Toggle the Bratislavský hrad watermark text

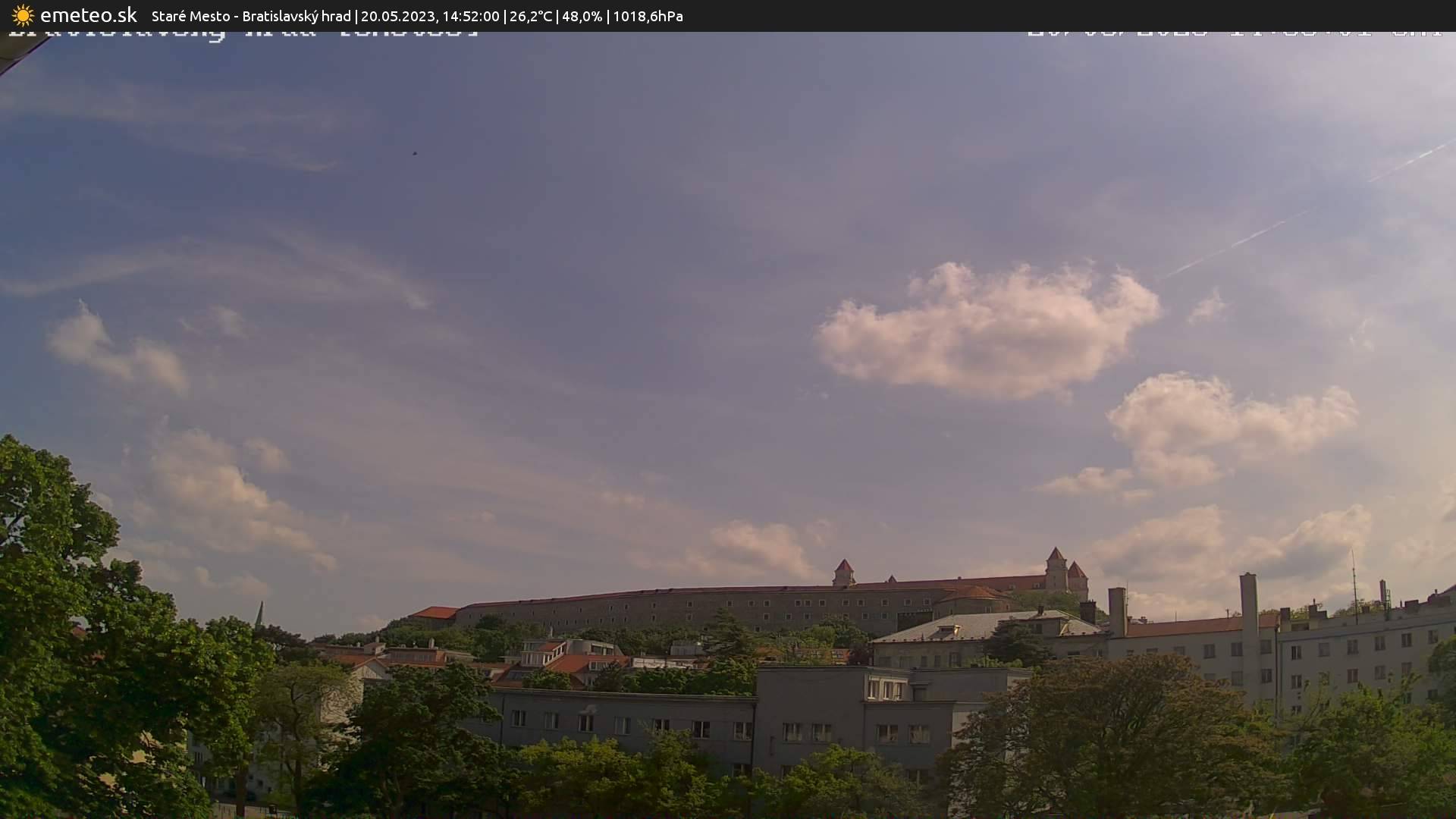coord(243,32)
